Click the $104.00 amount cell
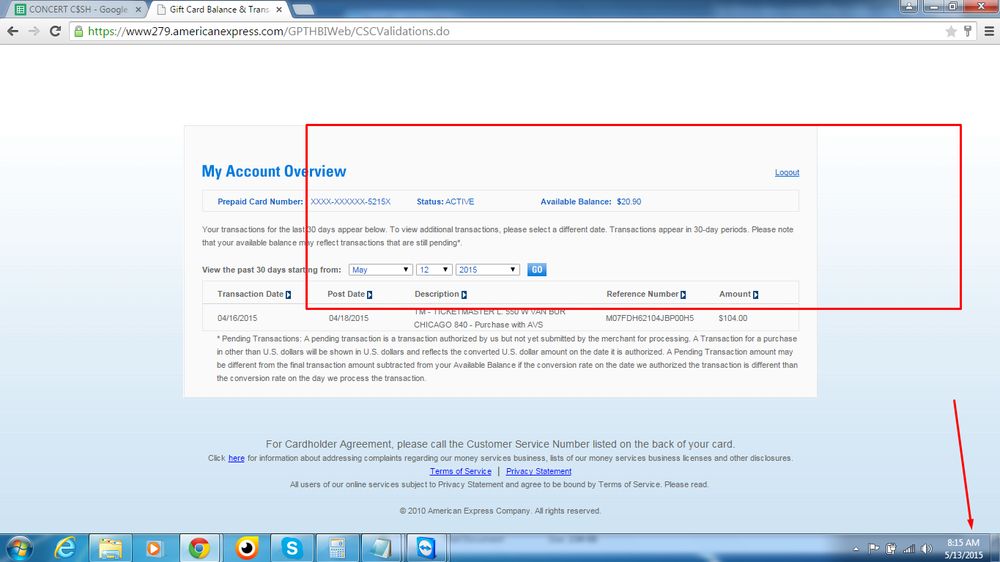Viewport: 1000px width, 562px height. click(733, 318)
